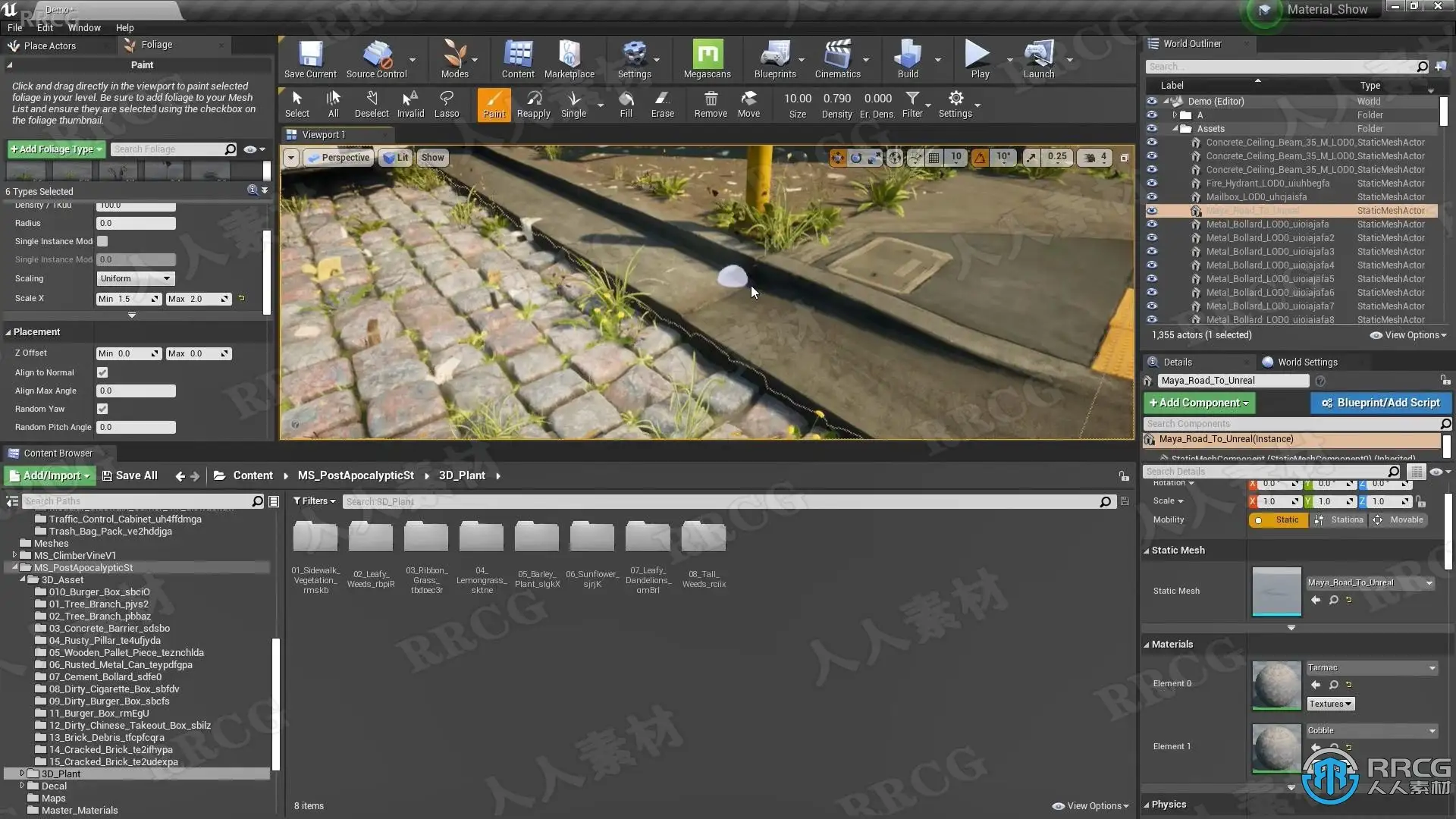Click the Density value 0.790 field
The image size is (1456, 819).
click(x=836, y=99)
